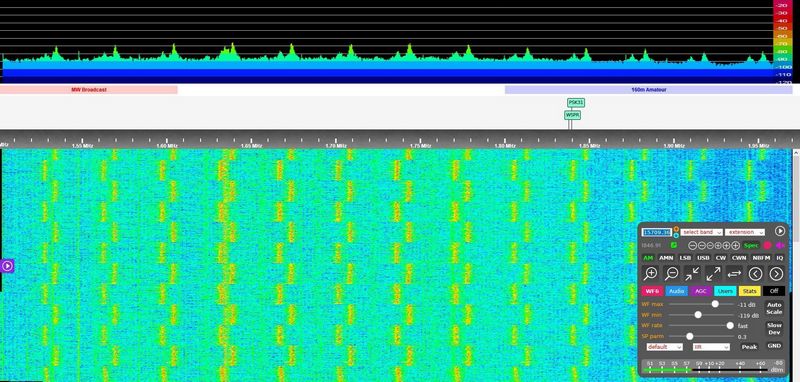Step frequency up with the rightmost plus circle
The height and width of the screenshot is (382, 800).
coord(735,246)
